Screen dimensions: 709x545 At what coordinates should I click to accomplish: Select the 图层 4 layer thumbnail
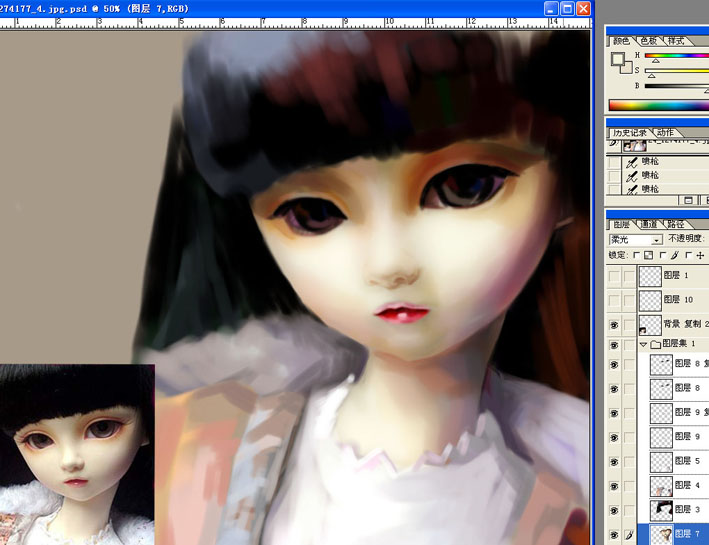pos(660,485)
